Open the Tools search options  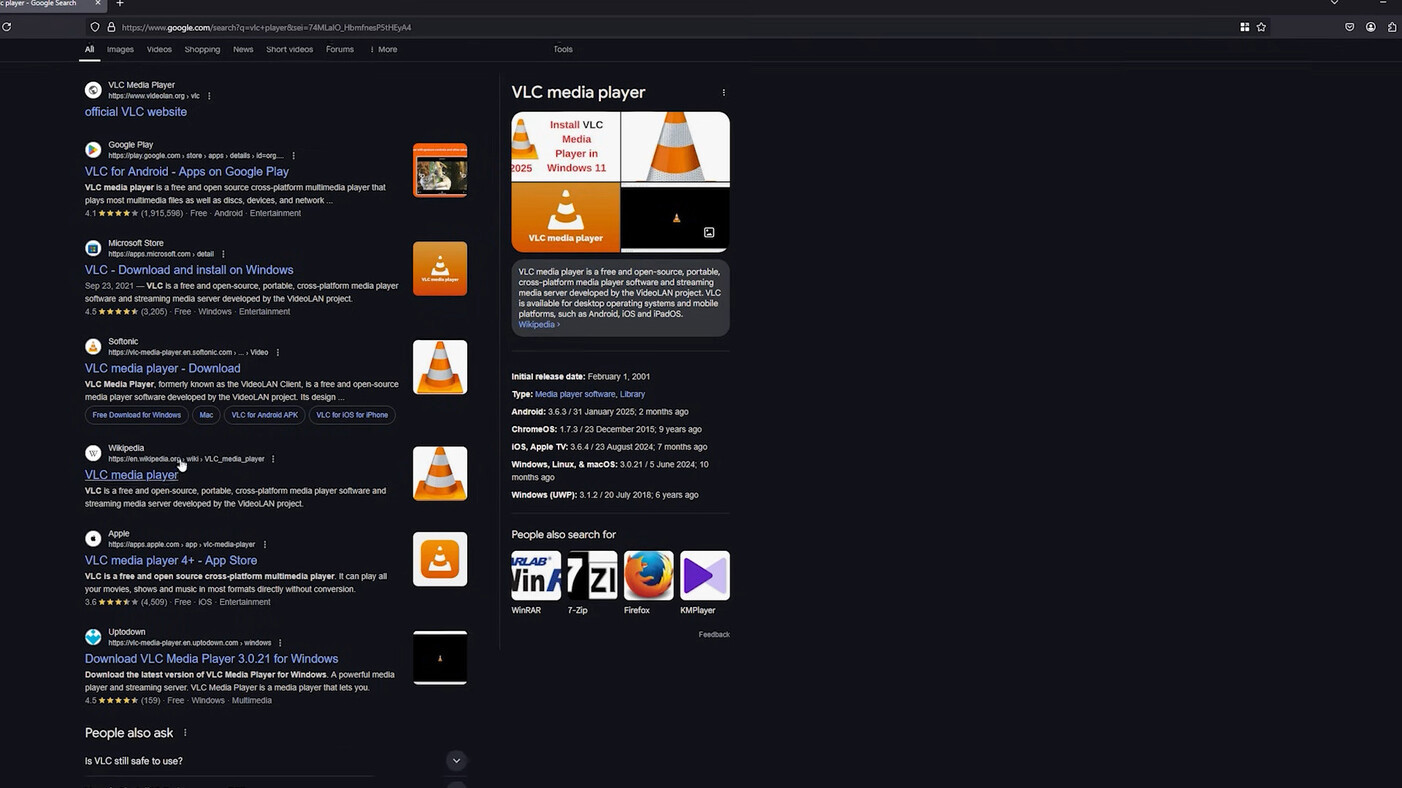tap(563, 49)
